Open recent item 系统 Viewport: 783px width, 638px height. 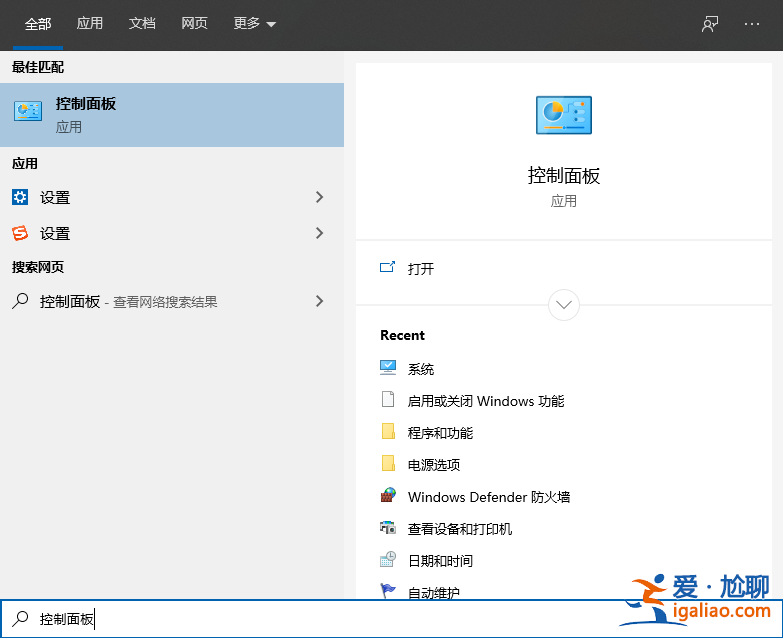pyautogui.click(x=420, y=369)
